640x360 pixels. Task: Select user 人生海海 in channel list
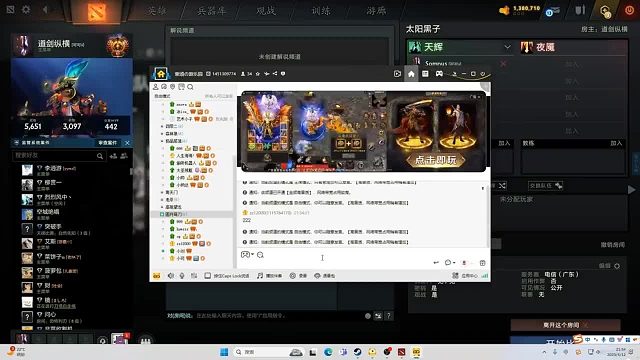point(185,156)
